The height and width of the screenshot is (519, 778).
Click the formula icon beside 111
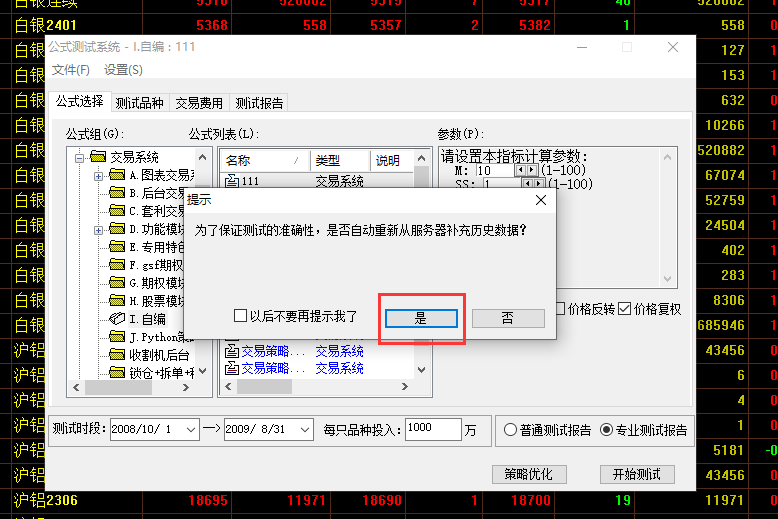[232, 181]
